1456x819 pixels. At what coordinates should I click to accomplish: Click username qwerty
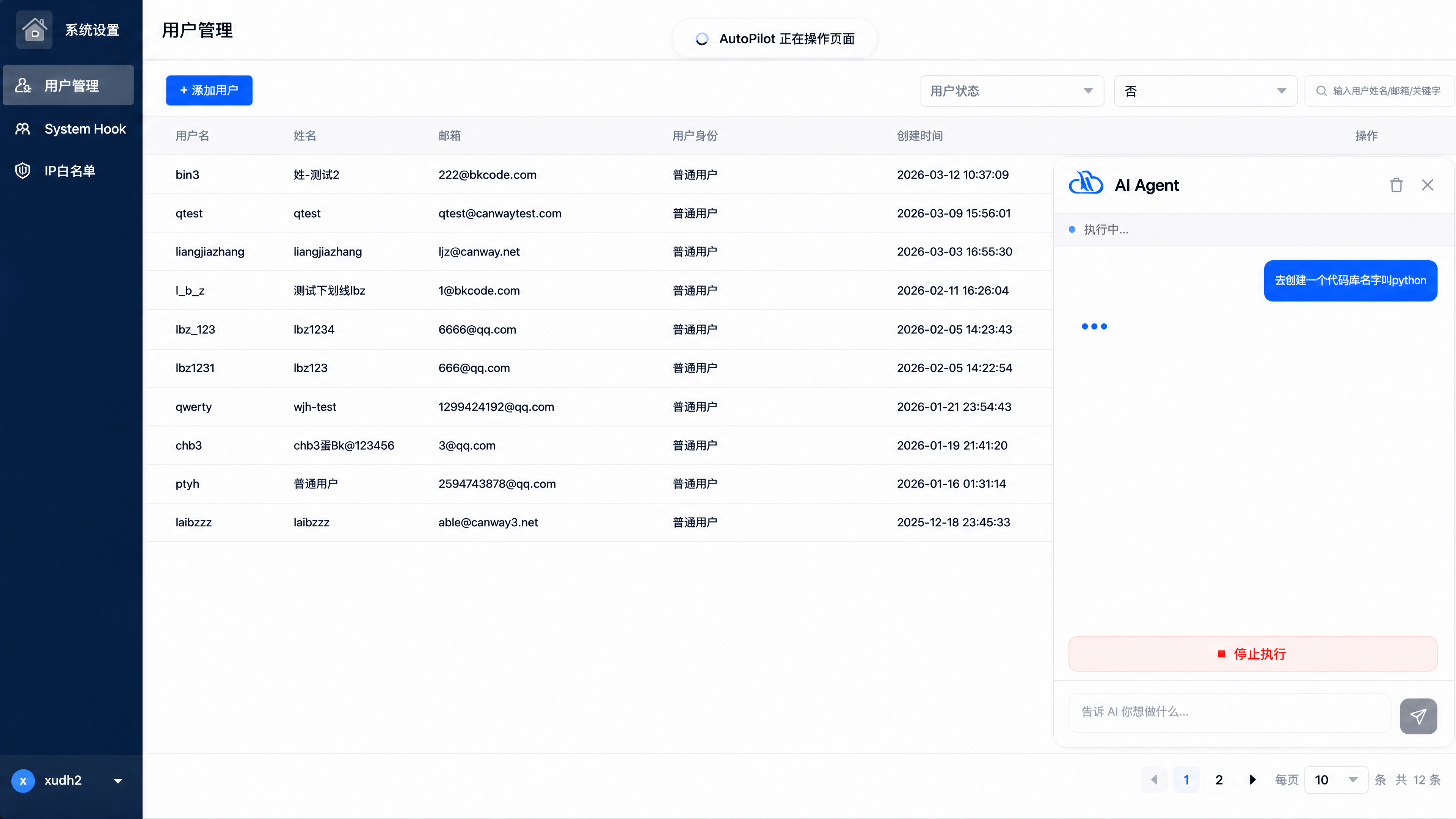[194, 407]
